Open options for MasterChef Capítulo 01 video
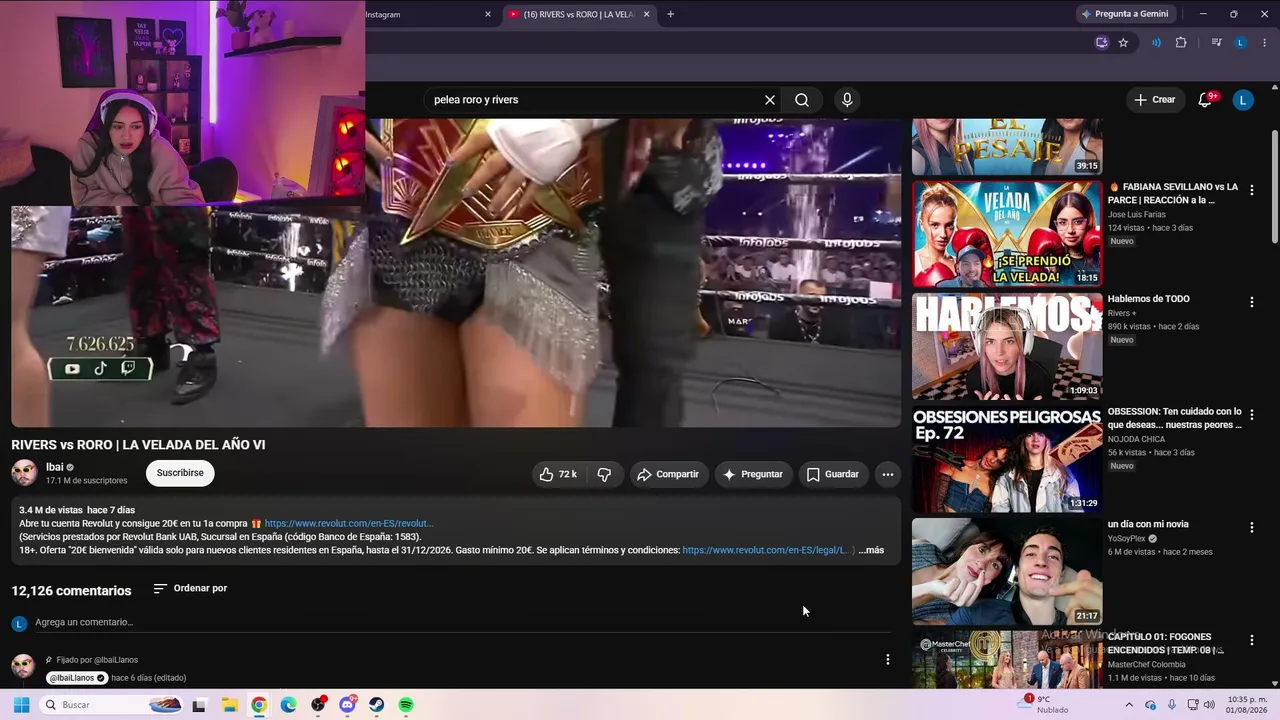Screen dimensions: 1280x720 pyautogui.click(x=1251, y=640)
